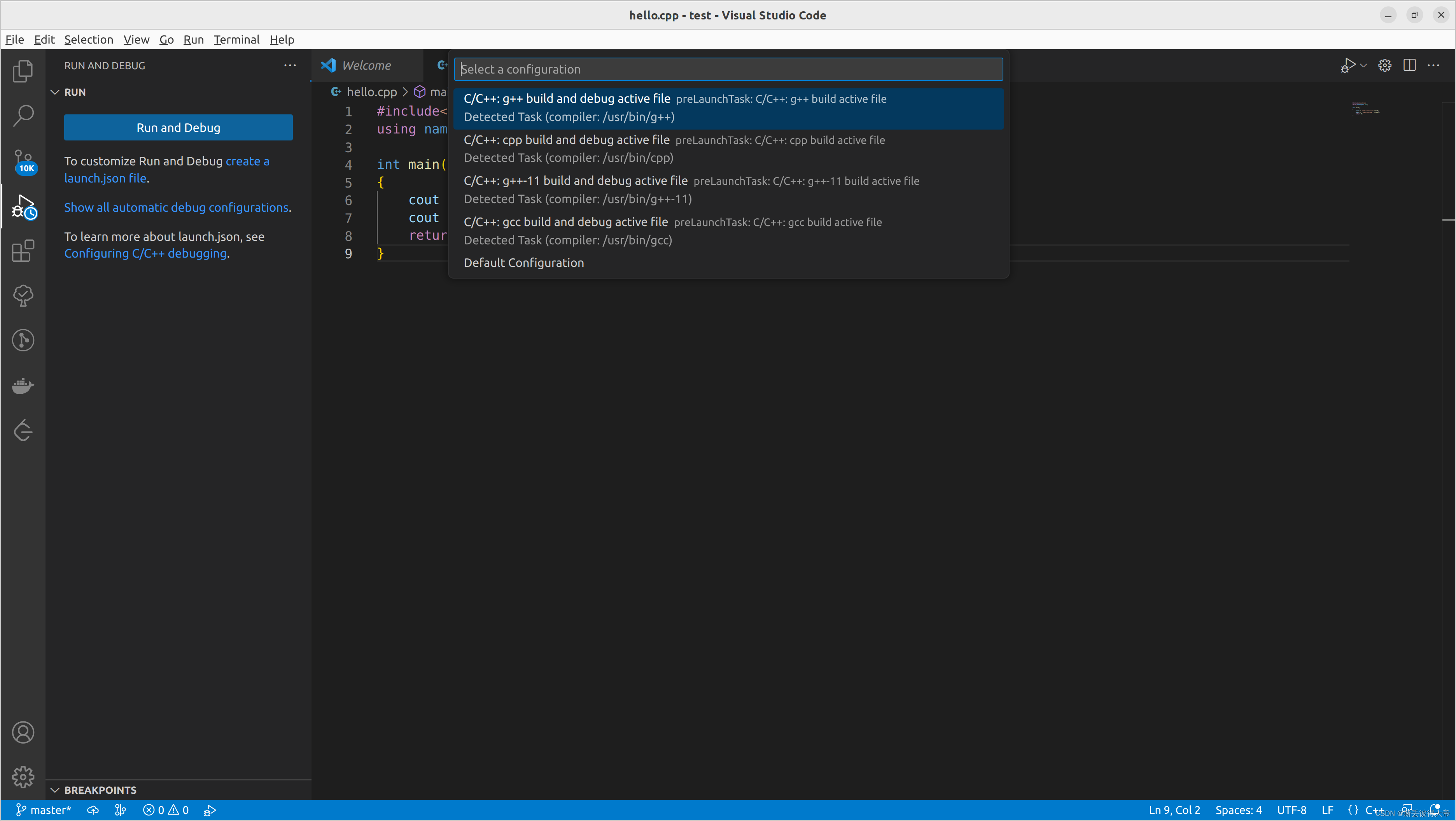Click the split editor right icon
1456x821 pixels.
(1409, 66)
